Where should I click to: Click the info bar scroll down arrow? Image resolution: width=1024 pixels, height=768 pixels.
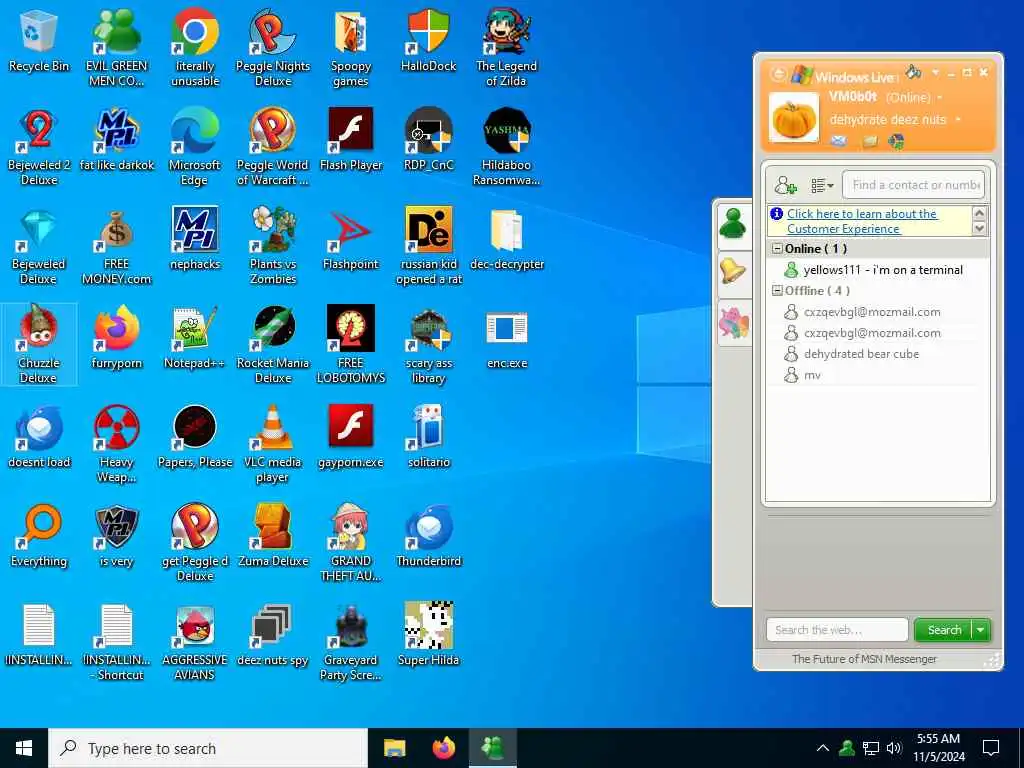(979, 229)
